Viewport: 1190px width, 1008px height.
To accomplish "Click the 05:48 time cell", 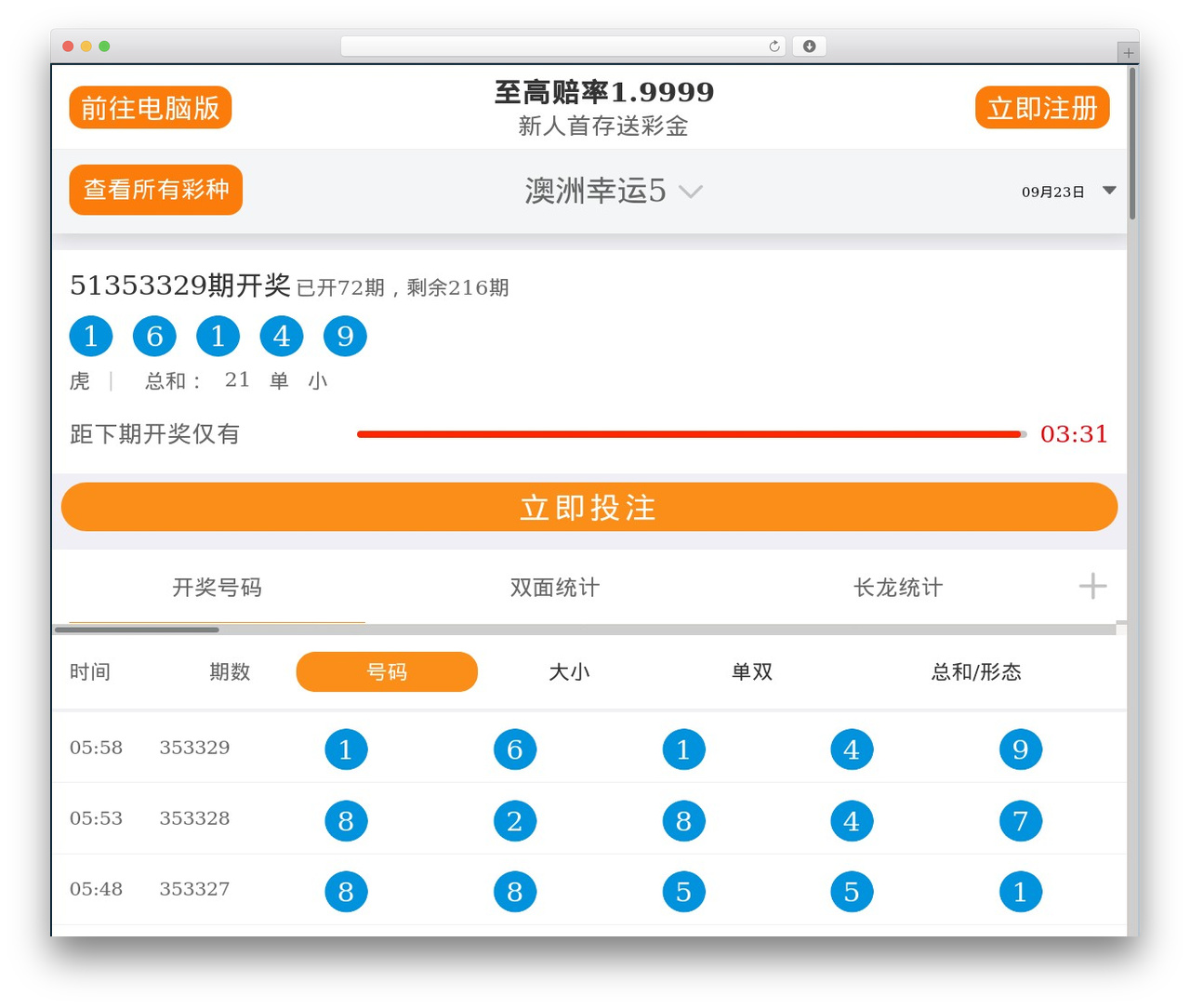I will tap(96, 889).
